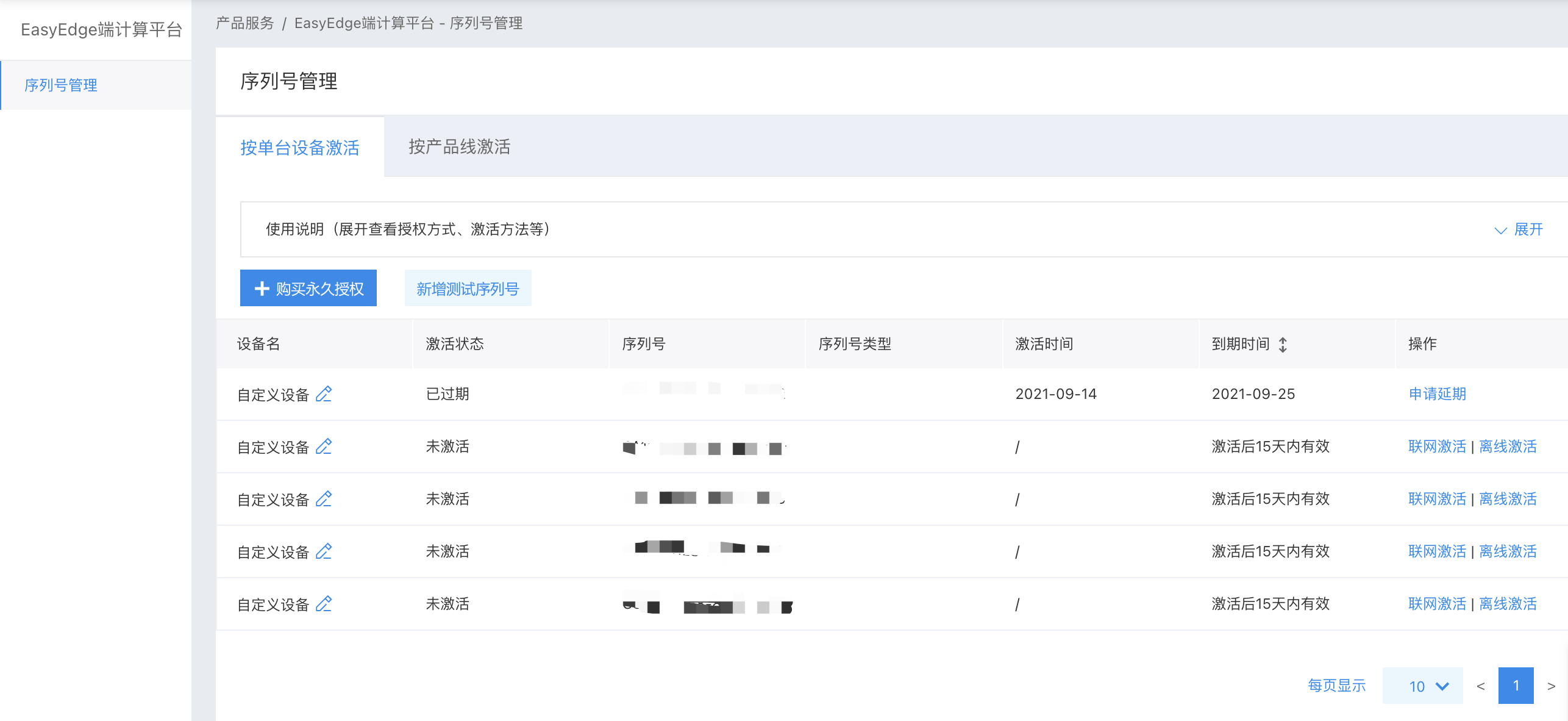Viewport: 1568px width, 721px height.
Task: Go to the next page arrow
Action: 1551,686
